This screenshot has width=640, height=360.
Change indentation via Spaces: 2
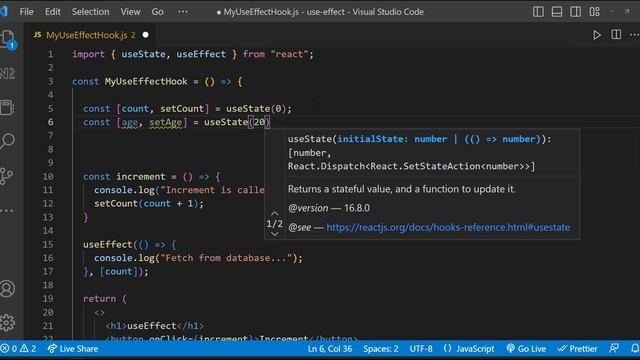click(x=381, y=349)
